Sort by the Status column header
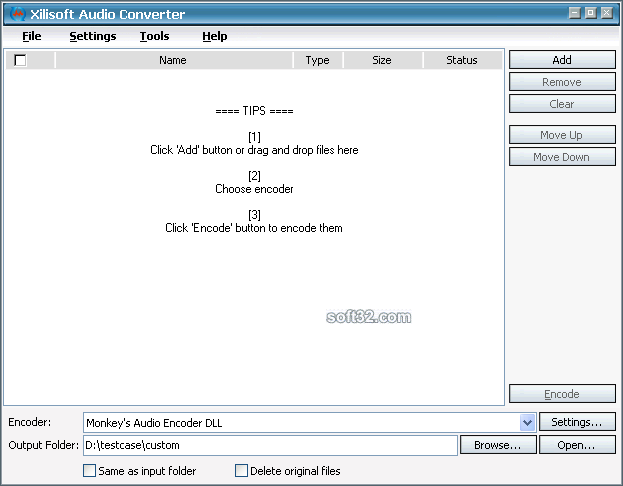This screenshot has height=486, width=623. coord(462,60)
